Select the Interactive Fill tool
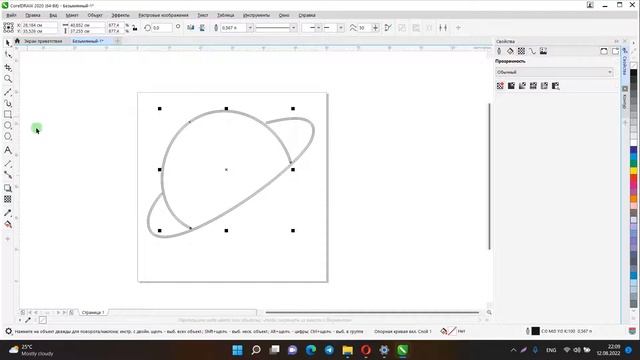 pos(8,224)
